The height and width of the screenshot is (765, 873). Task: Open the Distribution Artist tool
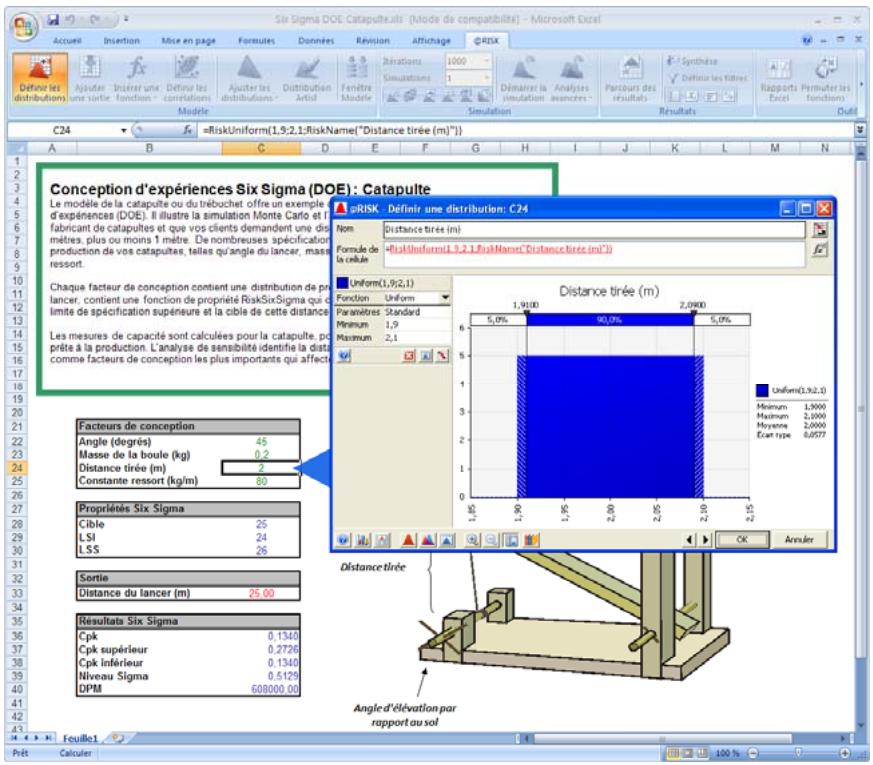(307, 78)
